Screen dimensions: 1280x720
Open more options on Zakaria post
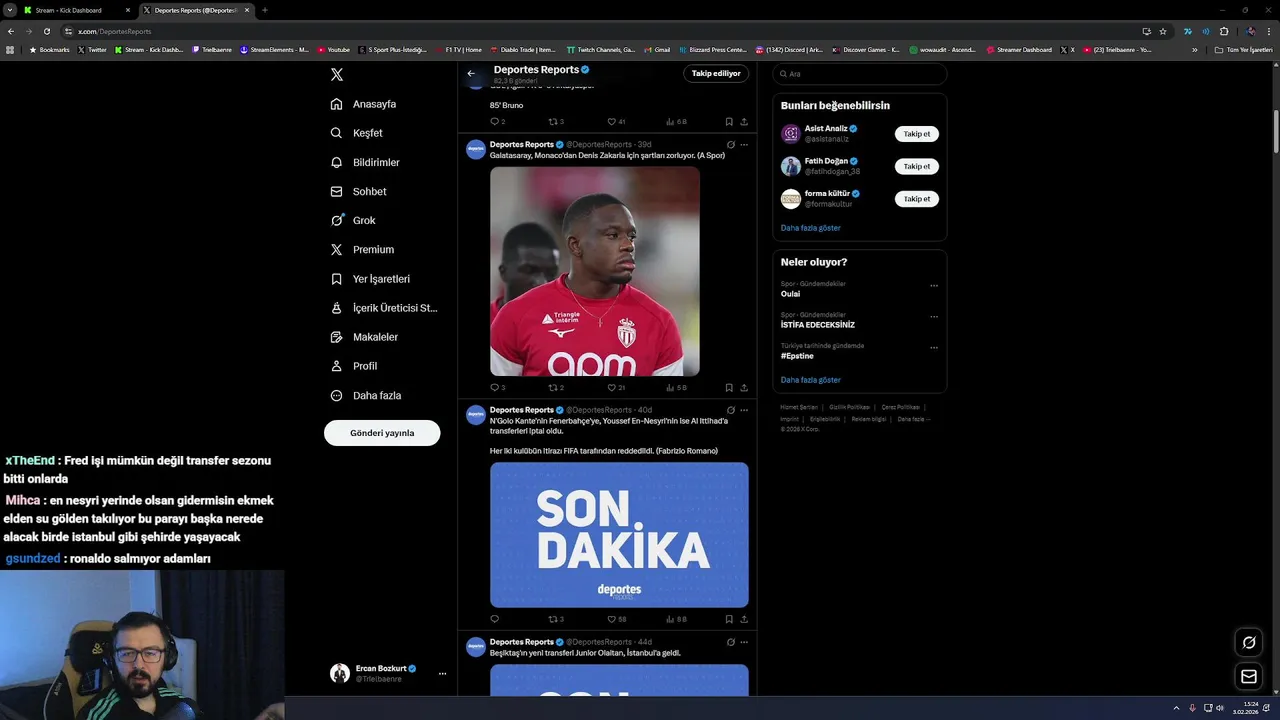[x=744, y=145]
